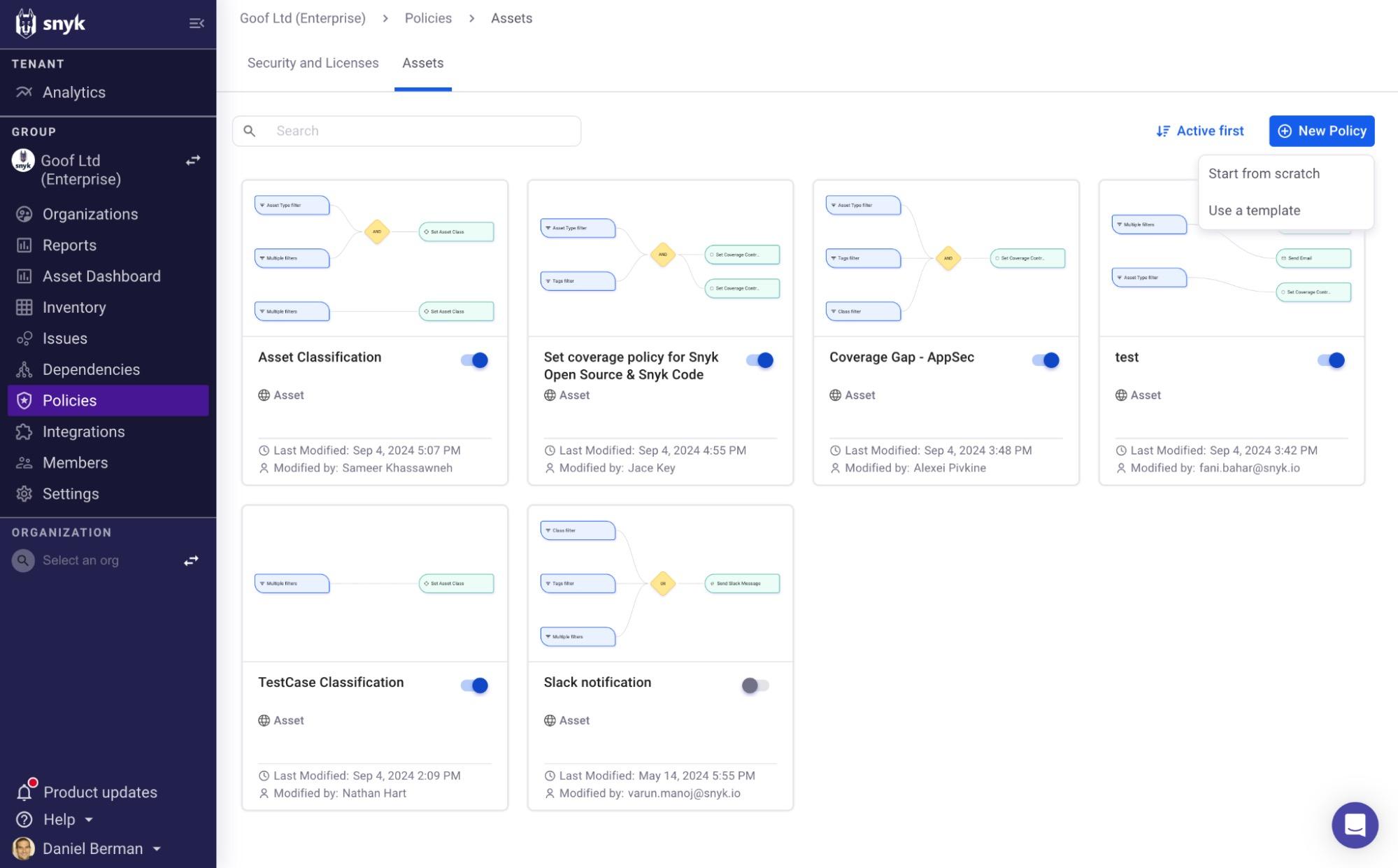Click 'Modified by: fani.bahar@snyk.io' text

tap(1215, 468)
